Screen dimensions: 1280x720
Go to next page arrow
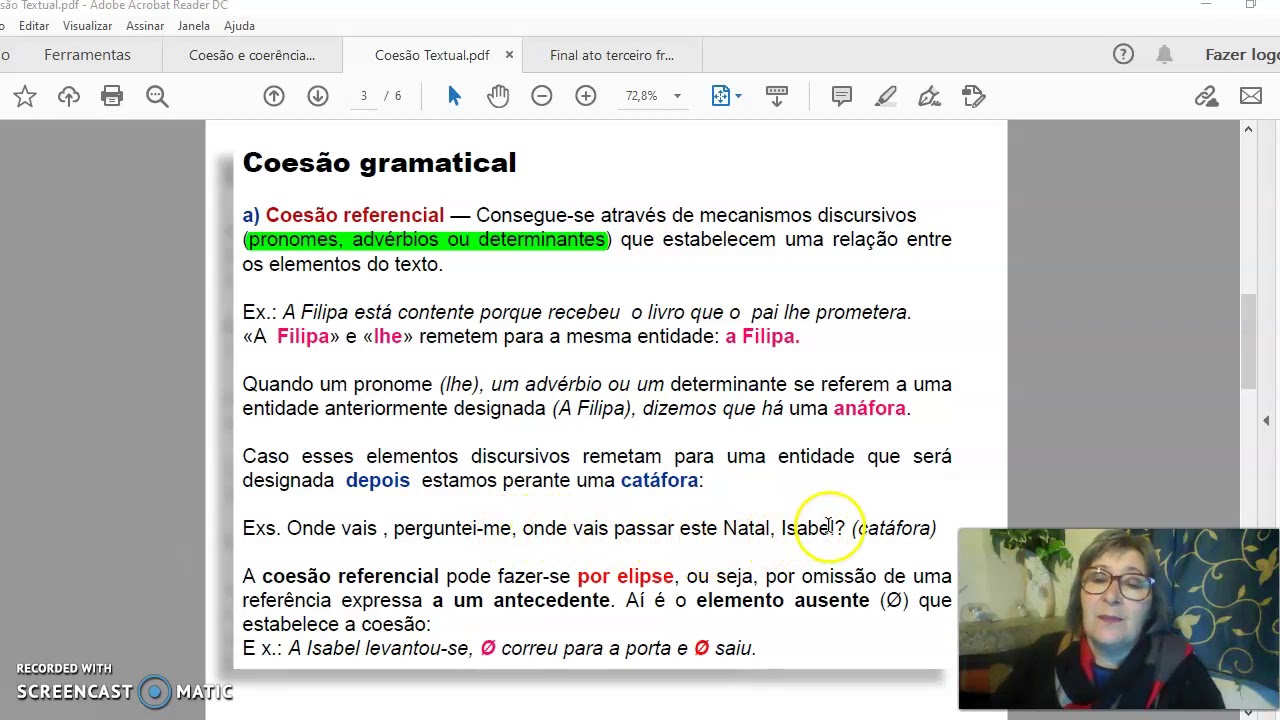[318, 96]
